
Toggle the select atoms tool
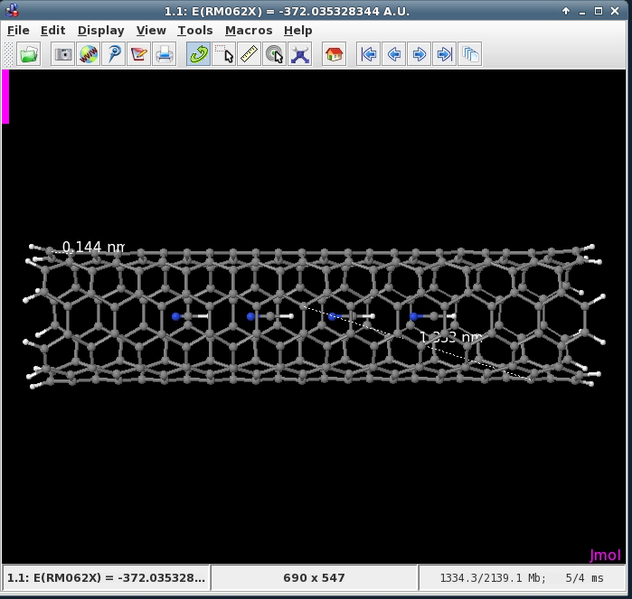224,54
